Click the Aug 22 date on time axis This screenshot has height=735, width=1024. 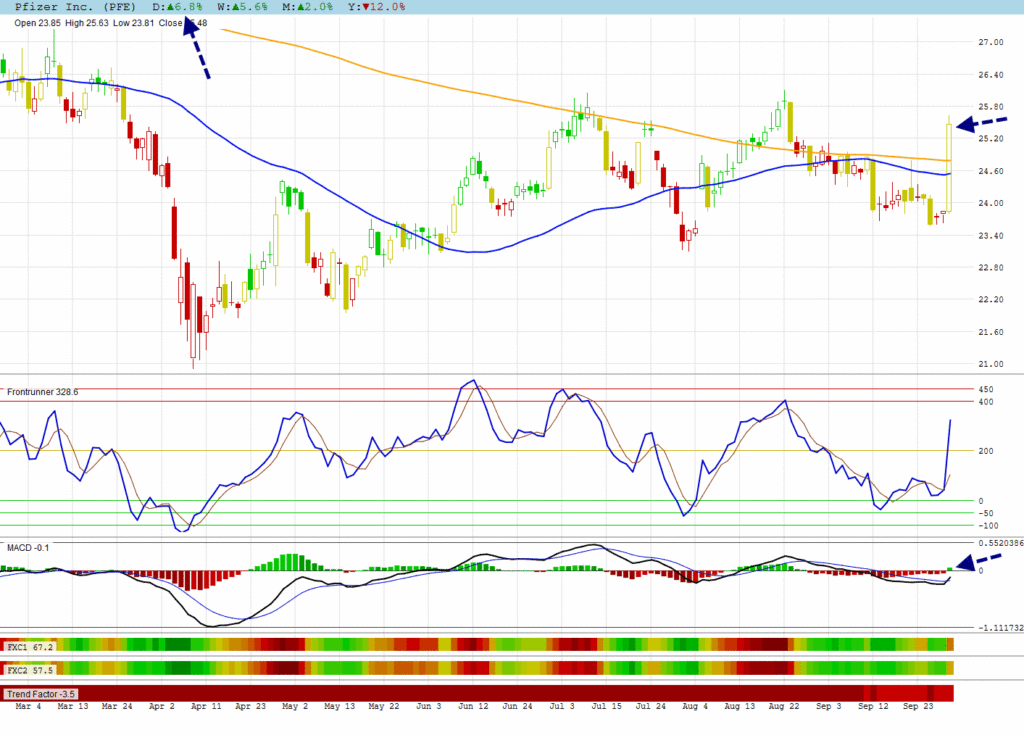coord(785,706)
